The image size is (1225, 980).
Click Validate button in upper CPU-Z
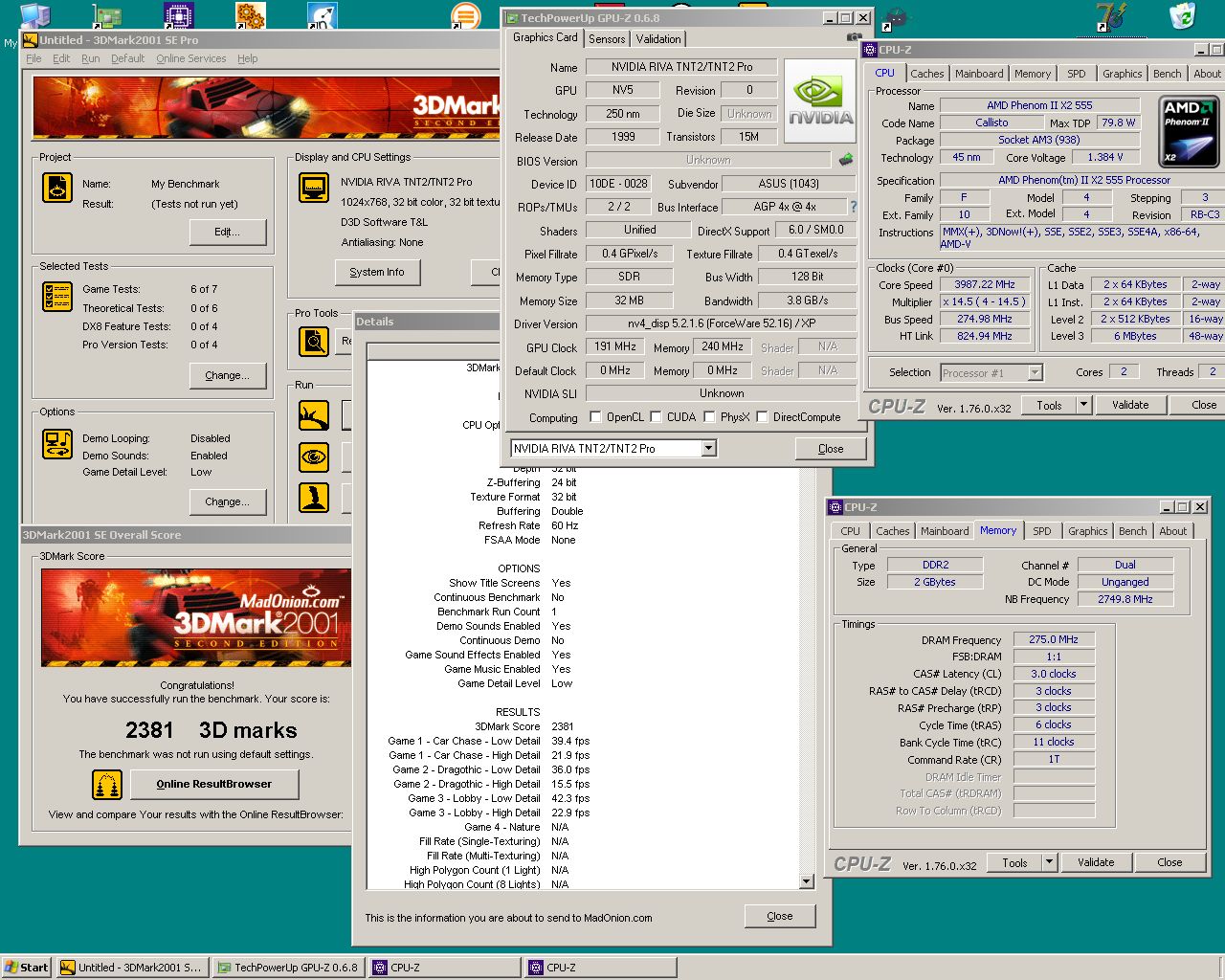(1130, 405)
